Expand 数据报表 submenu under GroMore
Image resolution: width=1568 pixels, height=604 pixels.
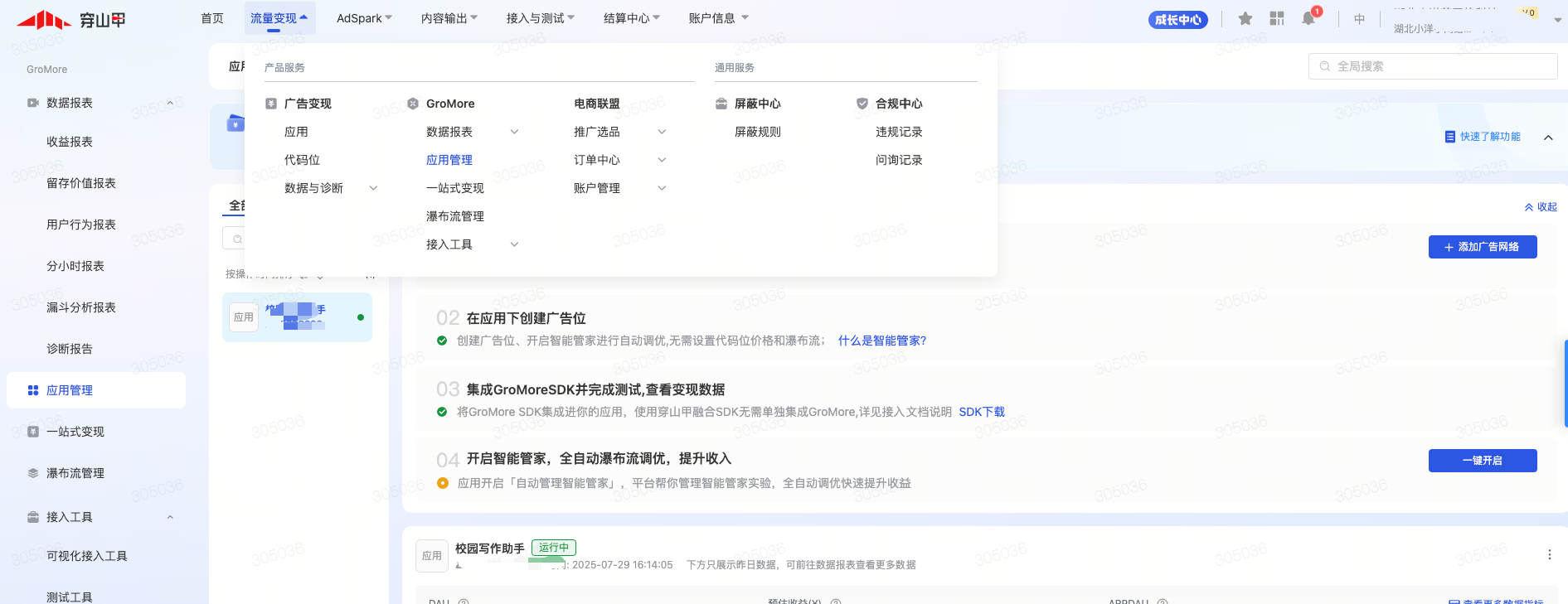pos(514,132)
